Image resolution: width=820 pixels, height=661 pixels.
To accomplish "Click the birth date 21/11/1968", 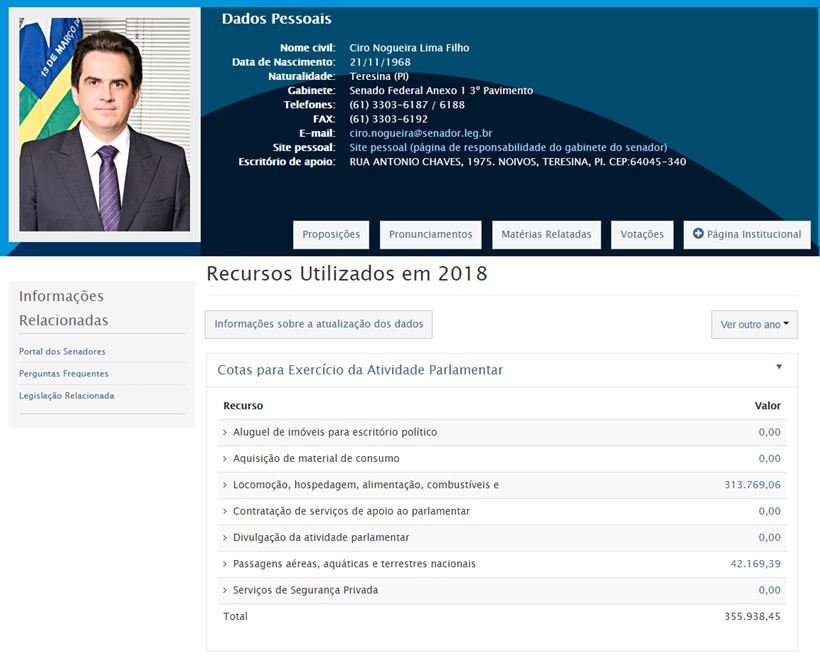I will click(x=380, y=62).
